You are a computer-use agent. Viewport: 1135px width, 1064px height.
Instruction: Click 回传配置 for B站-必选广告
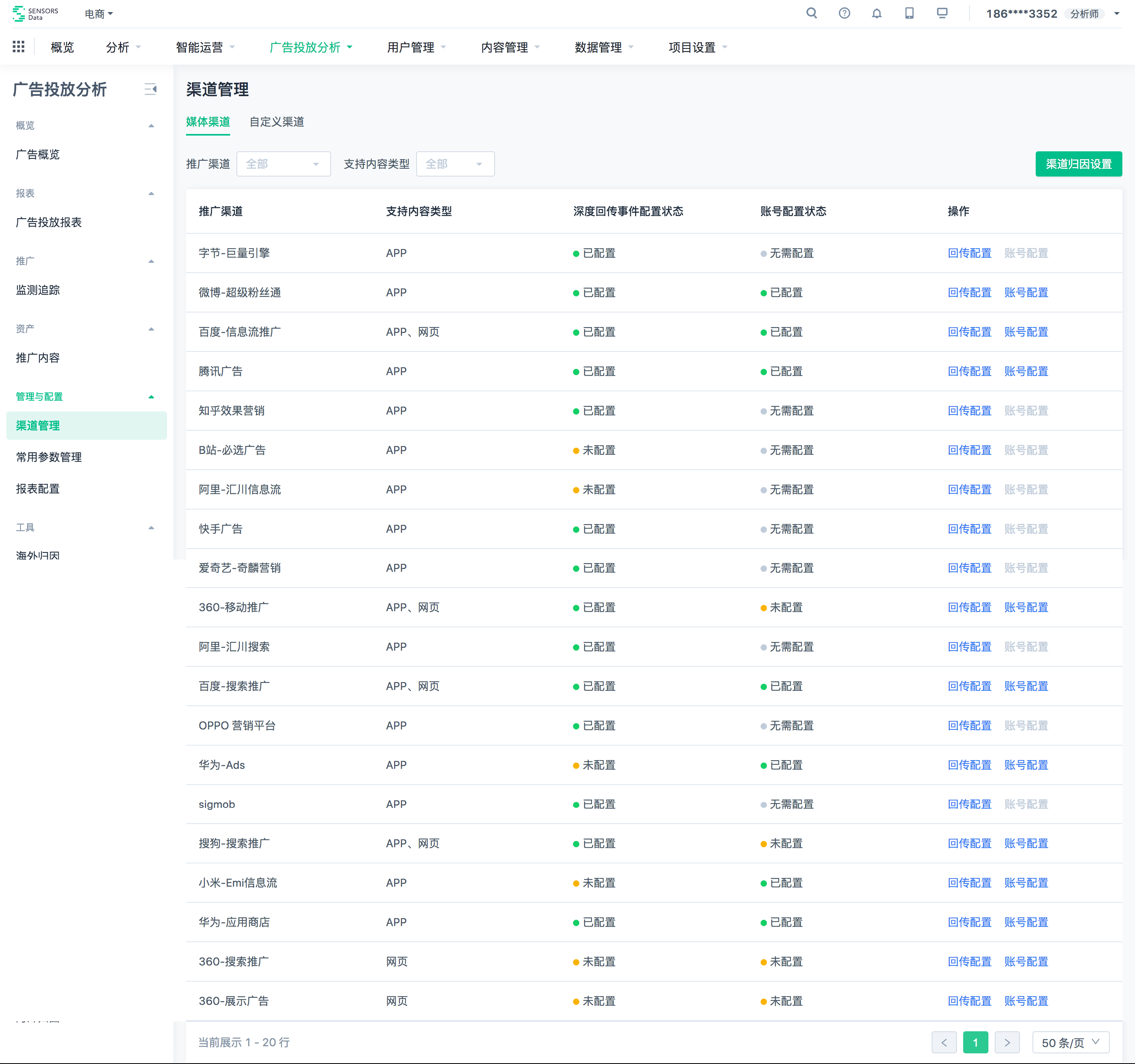pos(969,450)
